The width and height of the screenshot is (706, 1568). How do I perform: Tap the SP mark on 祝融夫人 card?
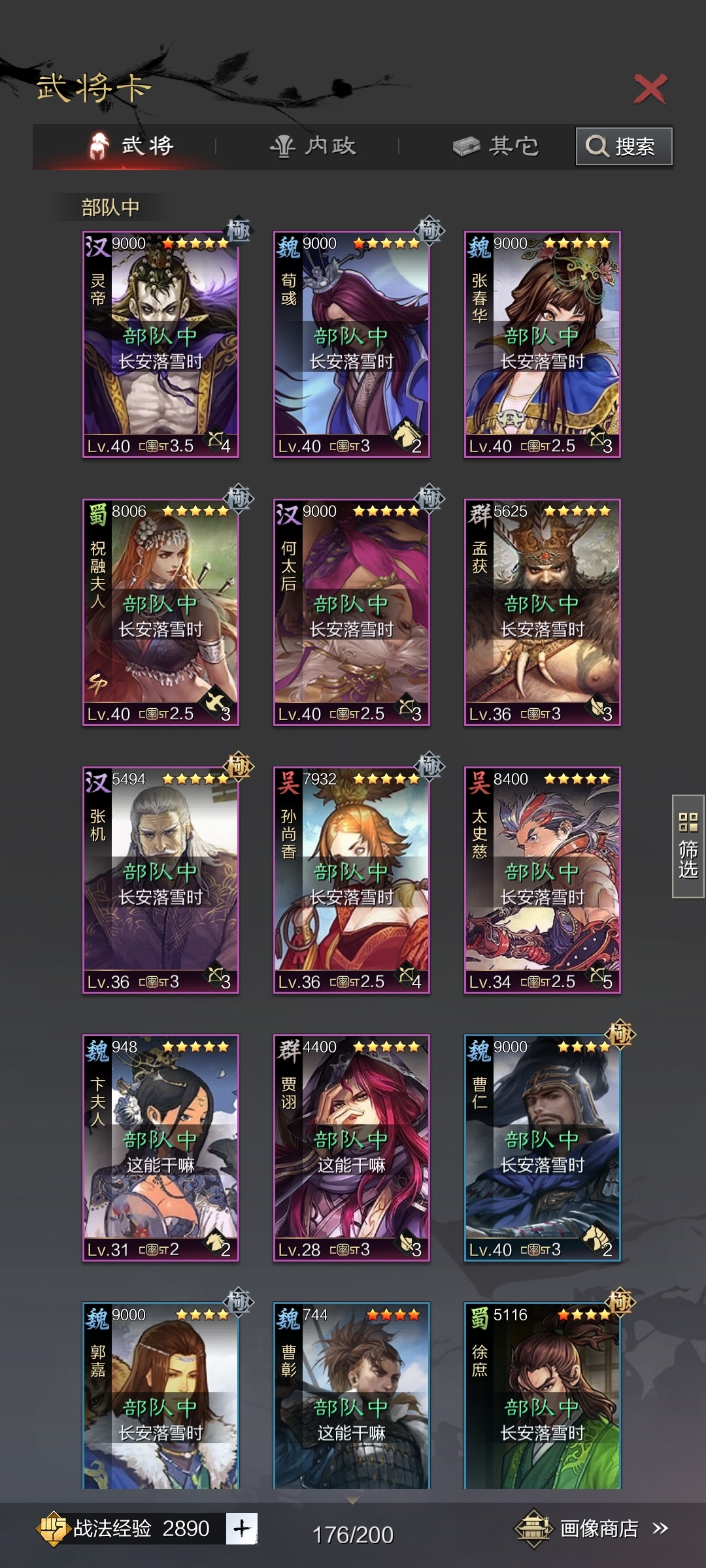pyautogui.click(x=98, y=684)
